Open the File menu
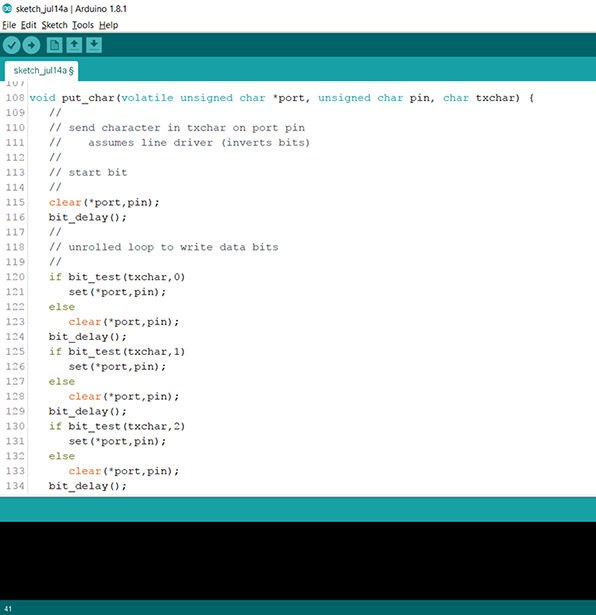The image size is (596, 615). tap(9, 25)
